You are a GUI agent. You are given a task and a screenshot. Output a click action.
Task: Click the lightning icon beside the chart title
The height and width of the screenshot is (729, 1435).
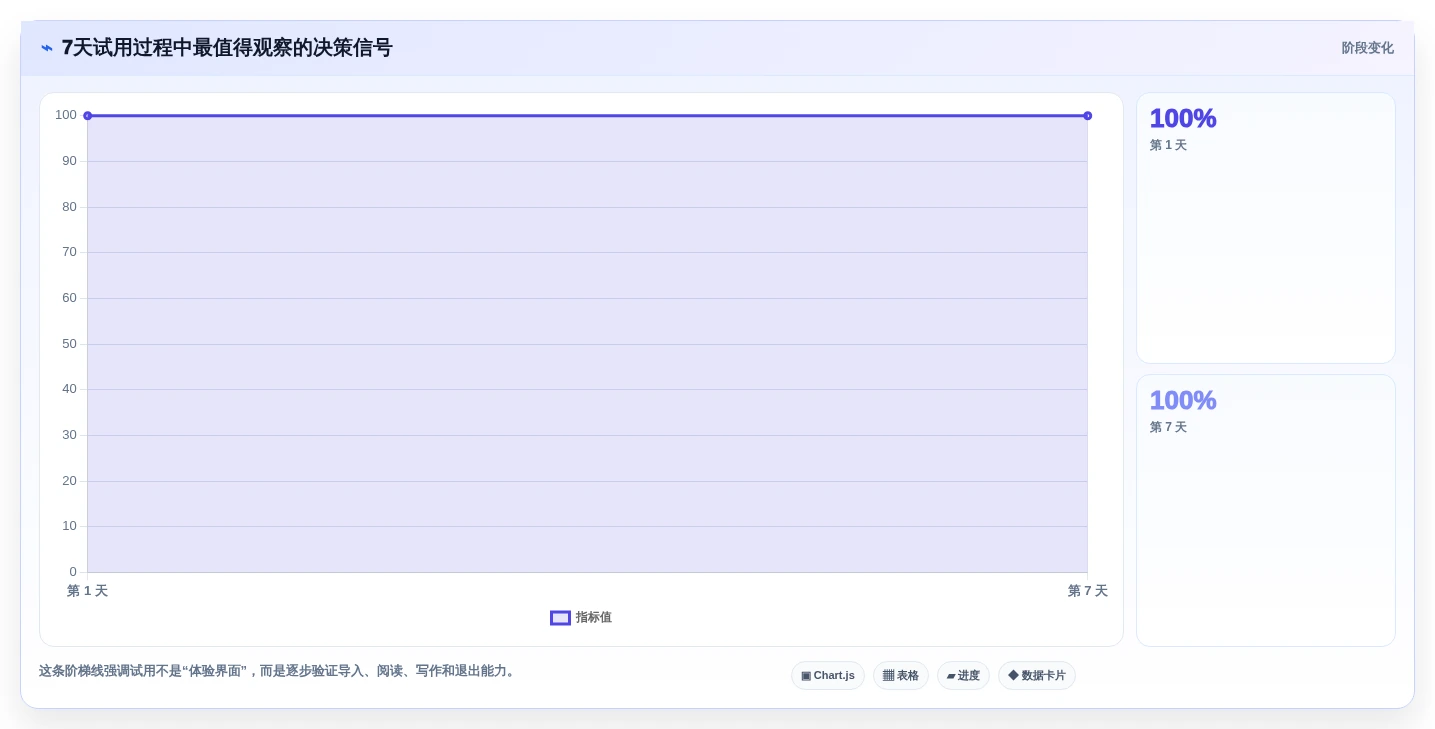point(47,48)
